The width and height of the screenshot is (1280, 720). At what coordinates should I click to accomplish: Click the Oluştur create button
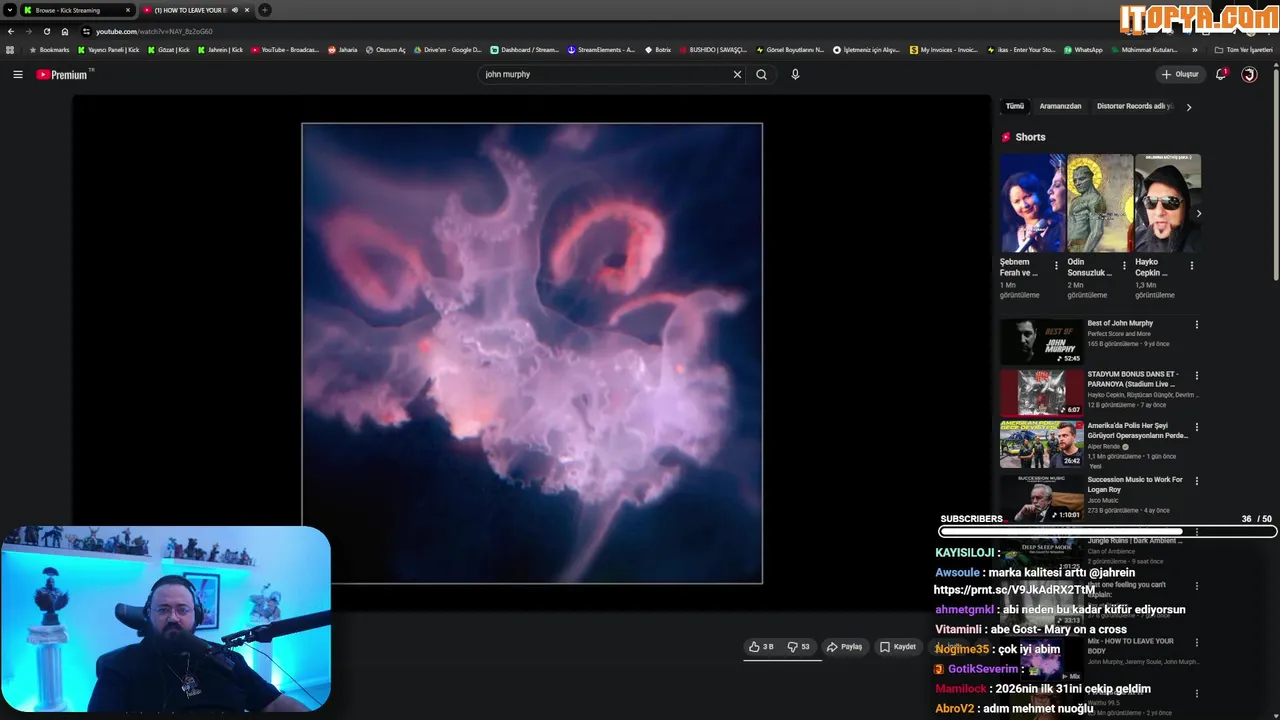click(x=1180, y=74)
